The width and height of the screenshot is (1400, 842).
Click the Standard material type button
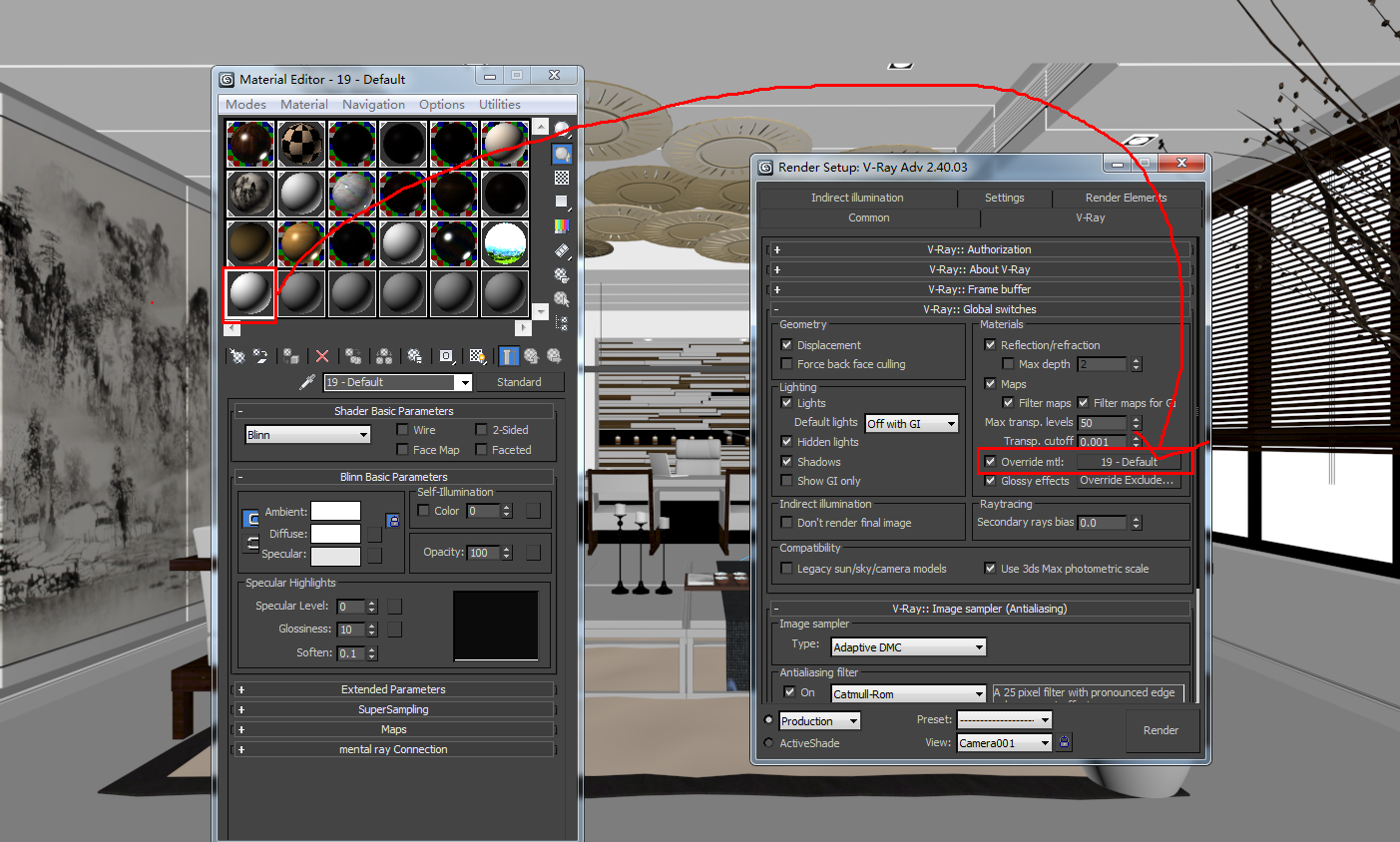519,382
